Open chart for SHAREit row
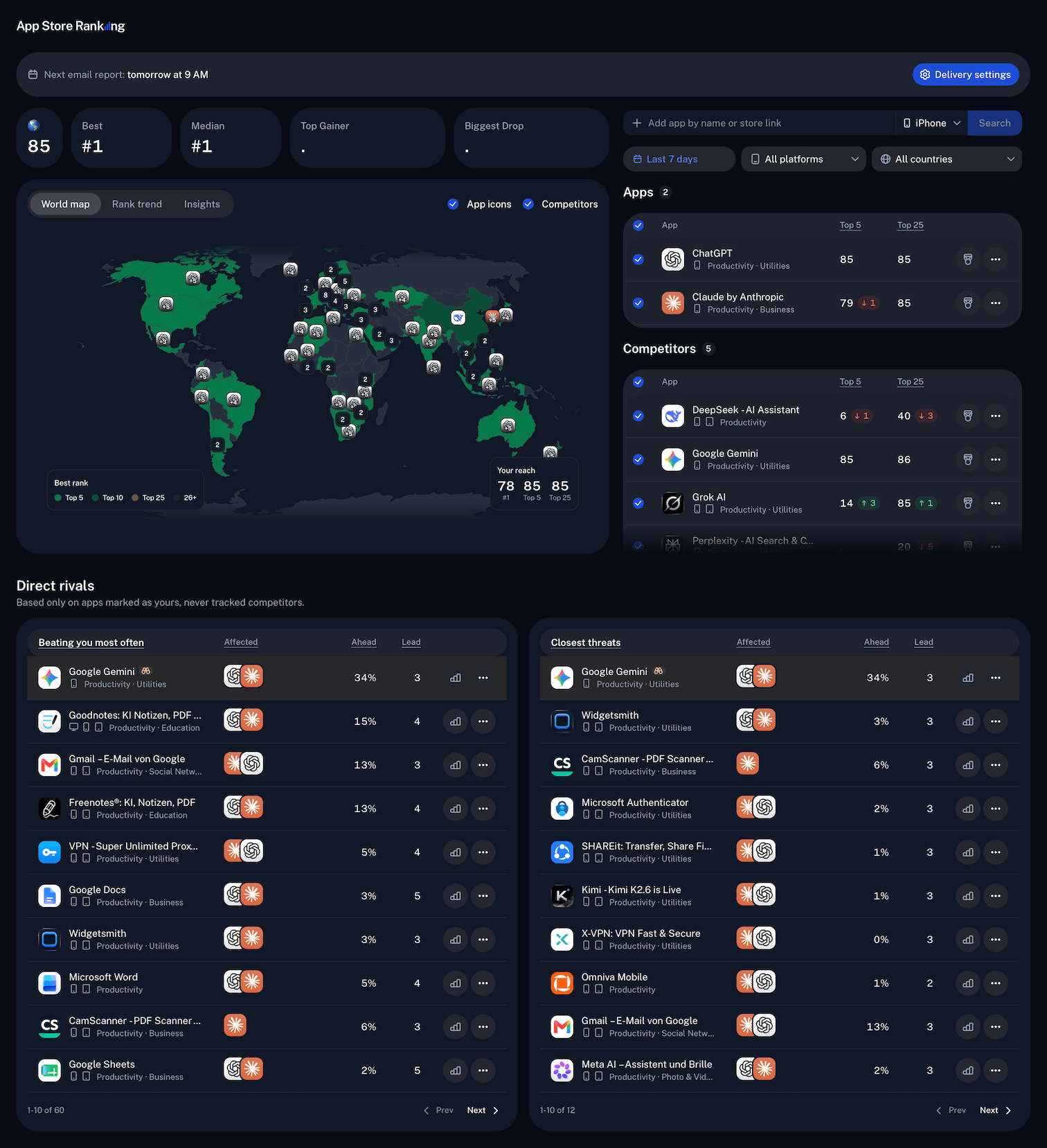This screenshot has height=1148, width=1047. (x=968, y=852)
